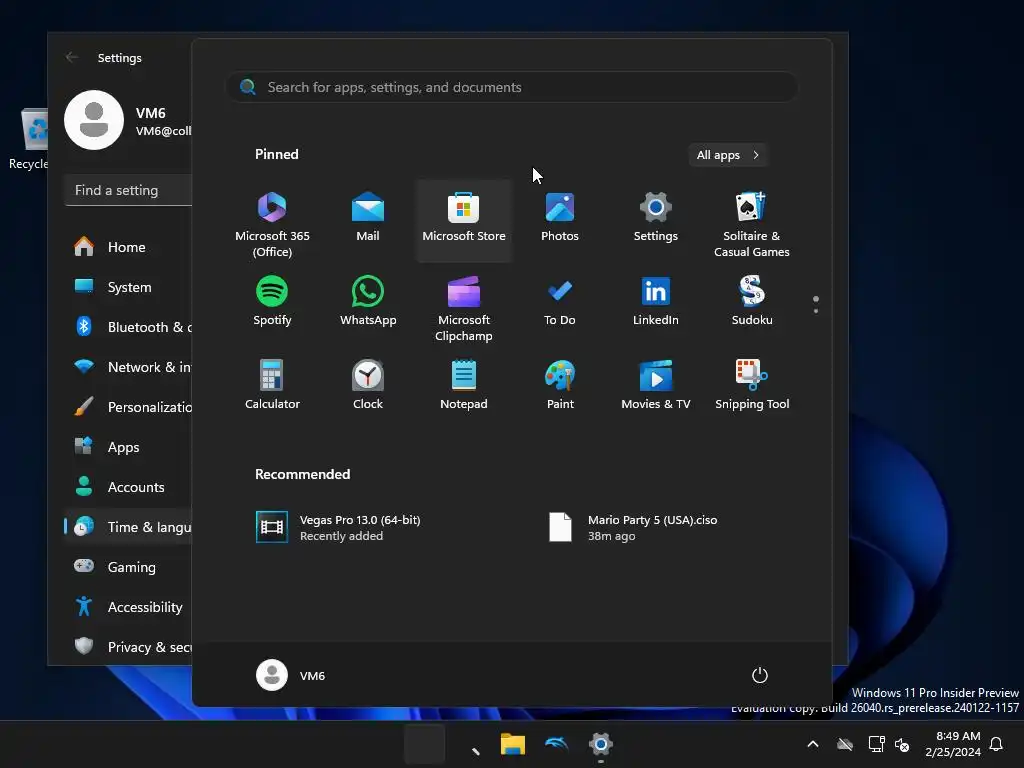Show hidden system tray icons
Screen dimensions: 1024x768
[813, 744]
